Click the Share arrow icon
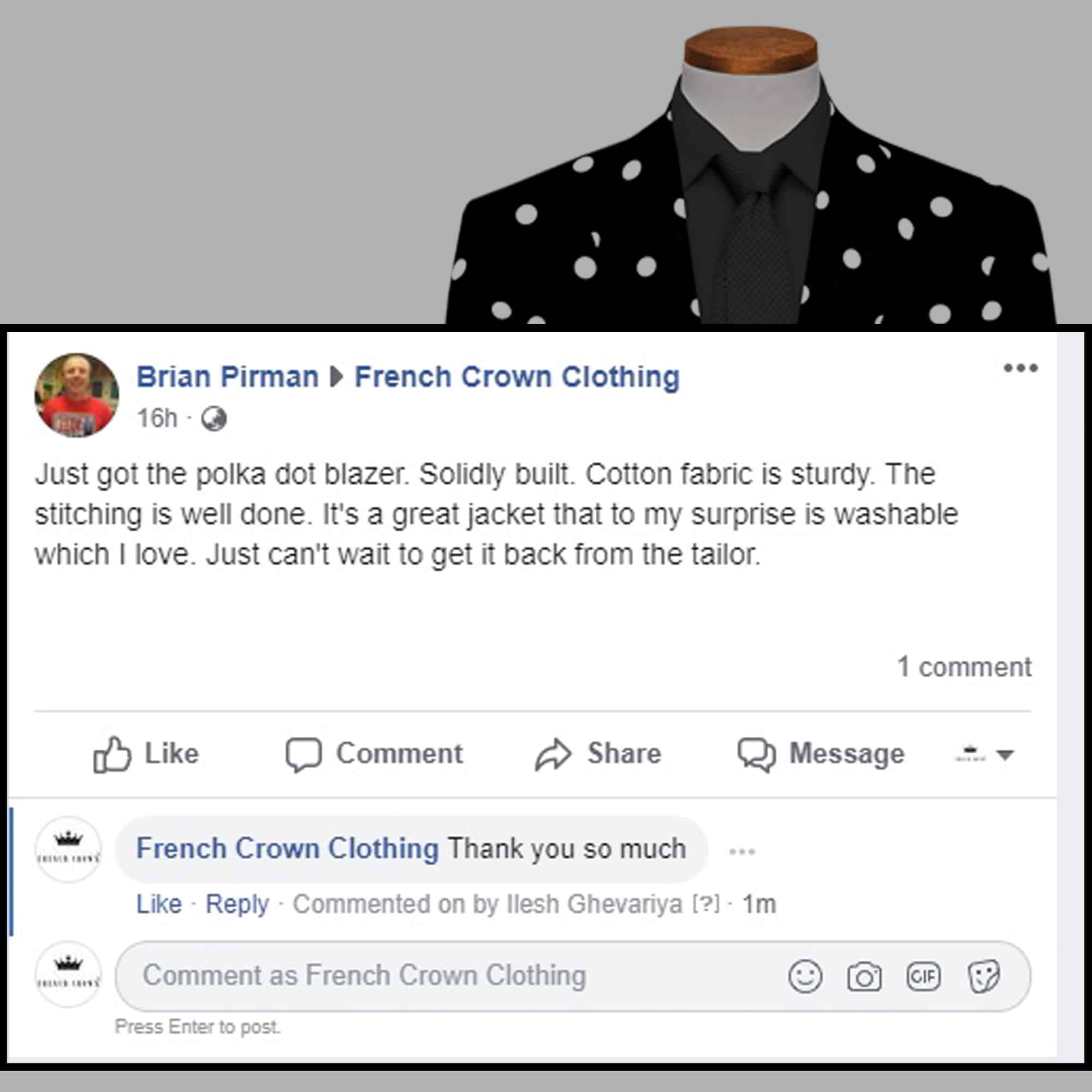Image resolution: width=1092 pixels, height=1092 pixels. click(x=553, y=755)
